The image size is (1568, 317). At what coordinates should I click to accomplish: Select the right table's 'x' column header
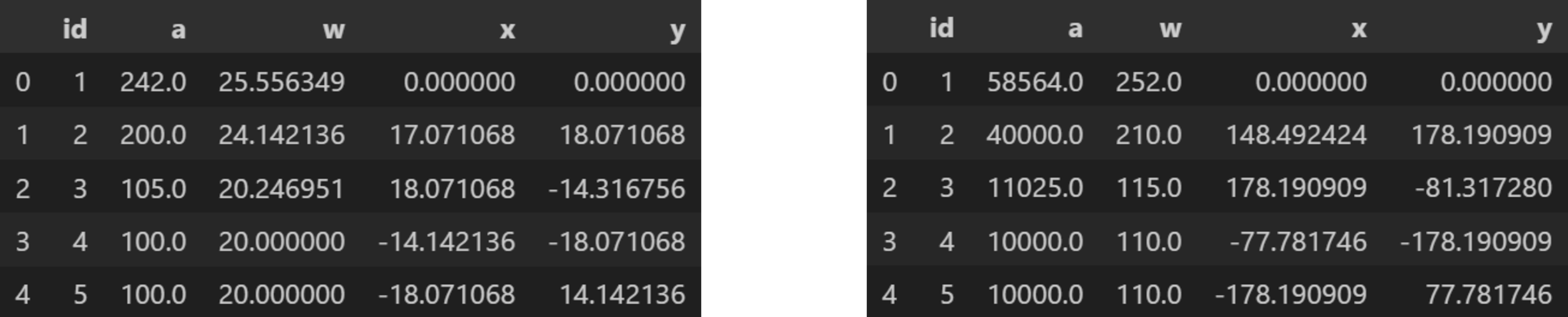pyautogui.click(x=1358, y=29)
